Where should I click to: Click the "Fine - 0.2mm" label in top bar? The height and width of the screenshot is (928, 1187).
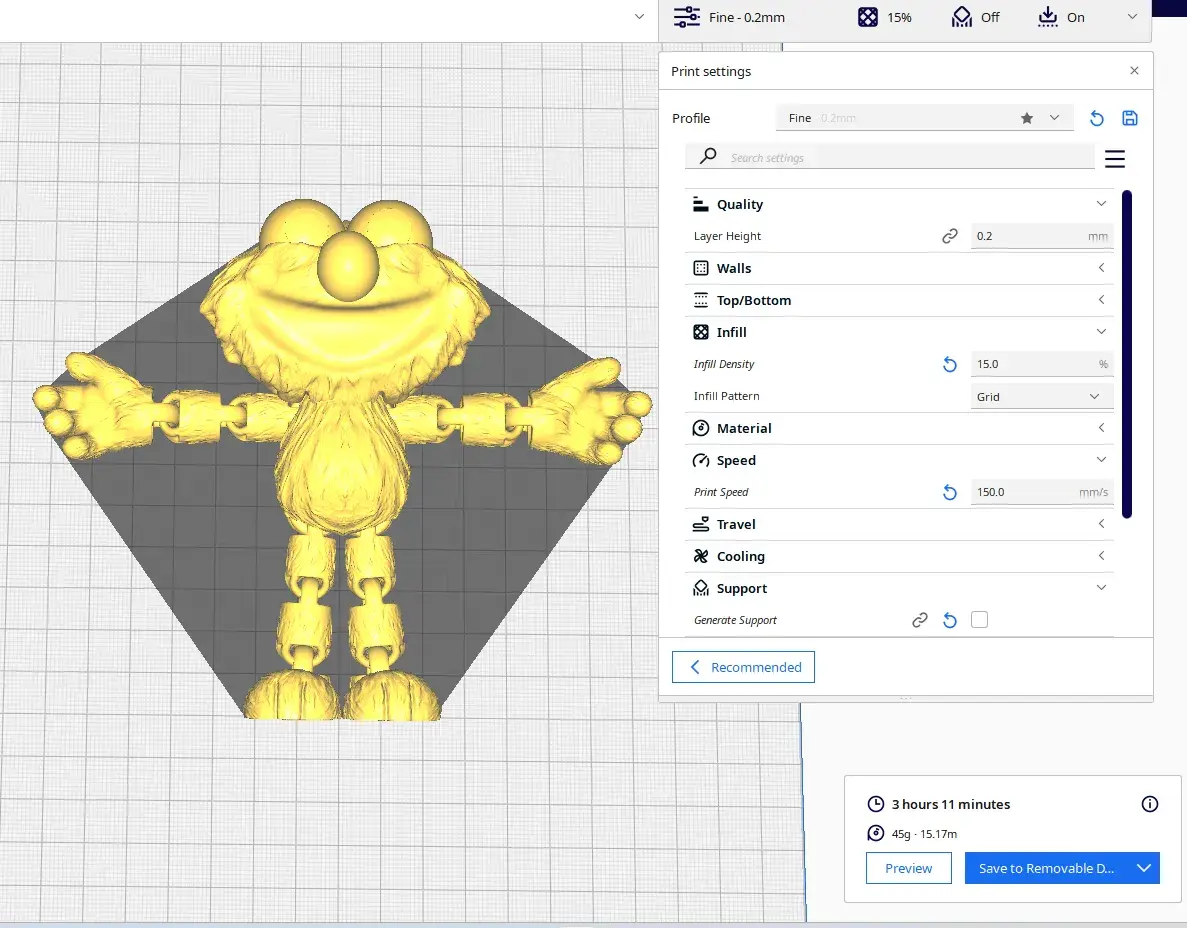(746, 17)
